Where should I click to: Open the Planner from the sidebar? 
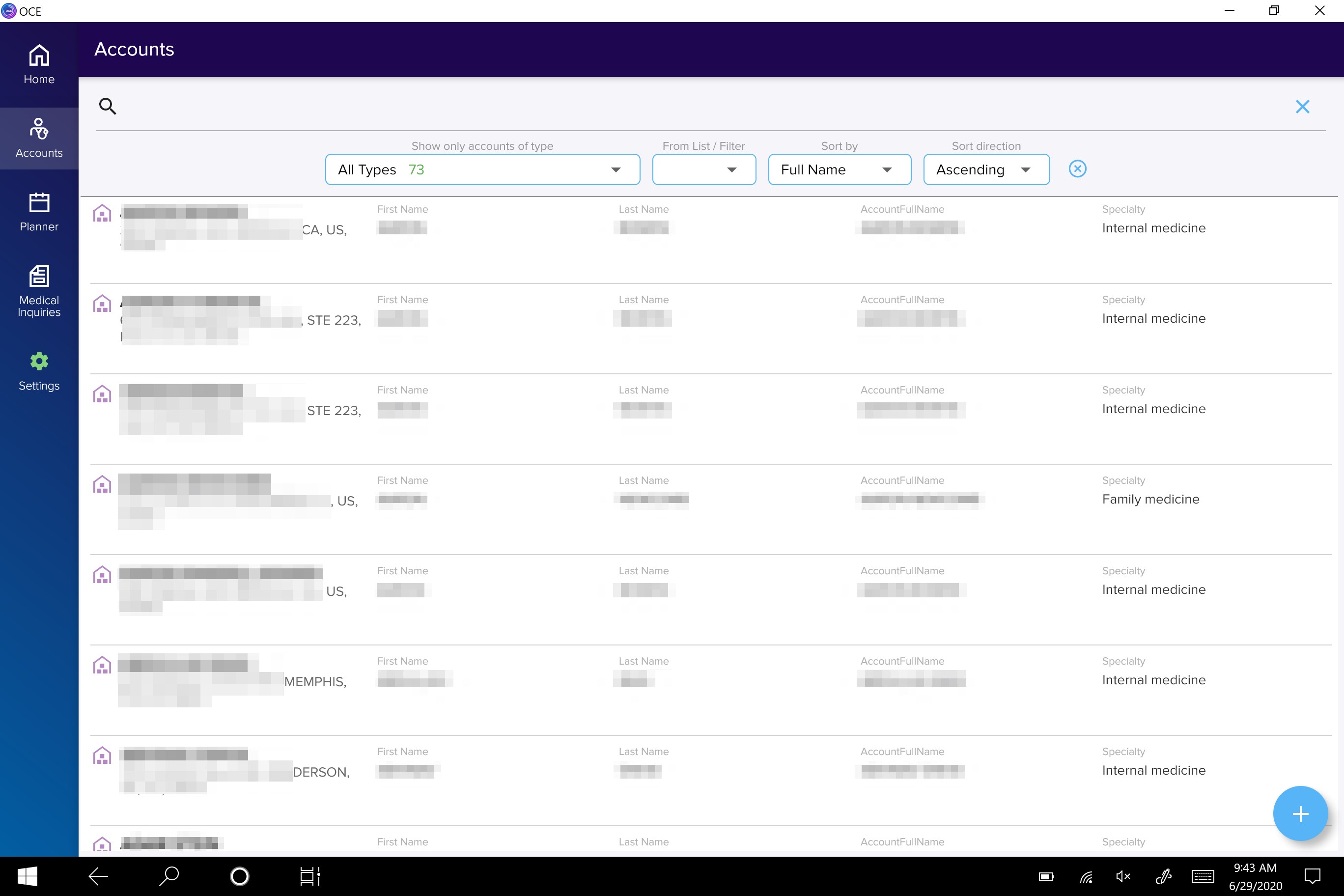coord(38,211)
